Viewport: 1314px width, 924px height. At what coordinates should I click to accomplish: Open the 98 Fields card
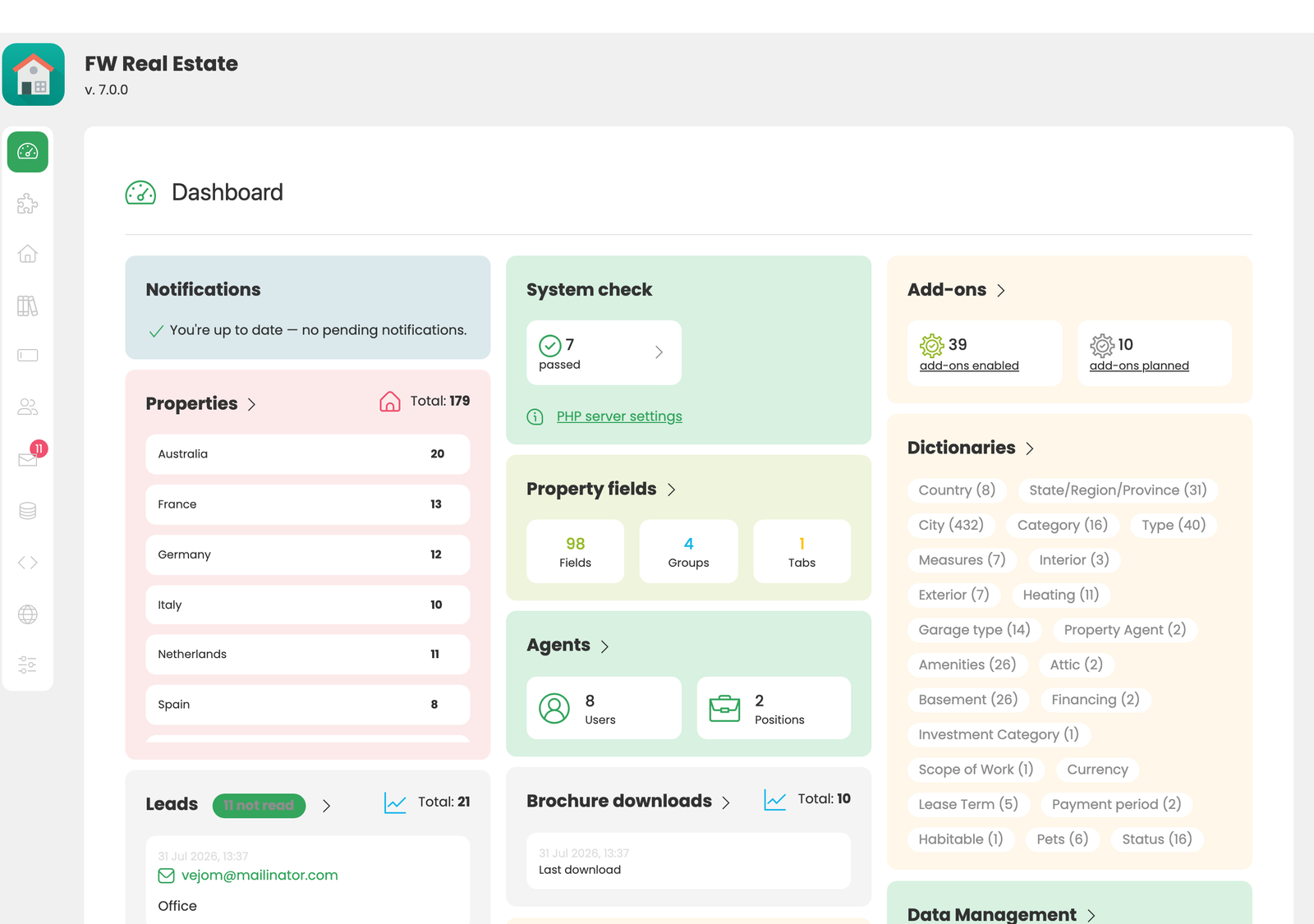(575, 551)
